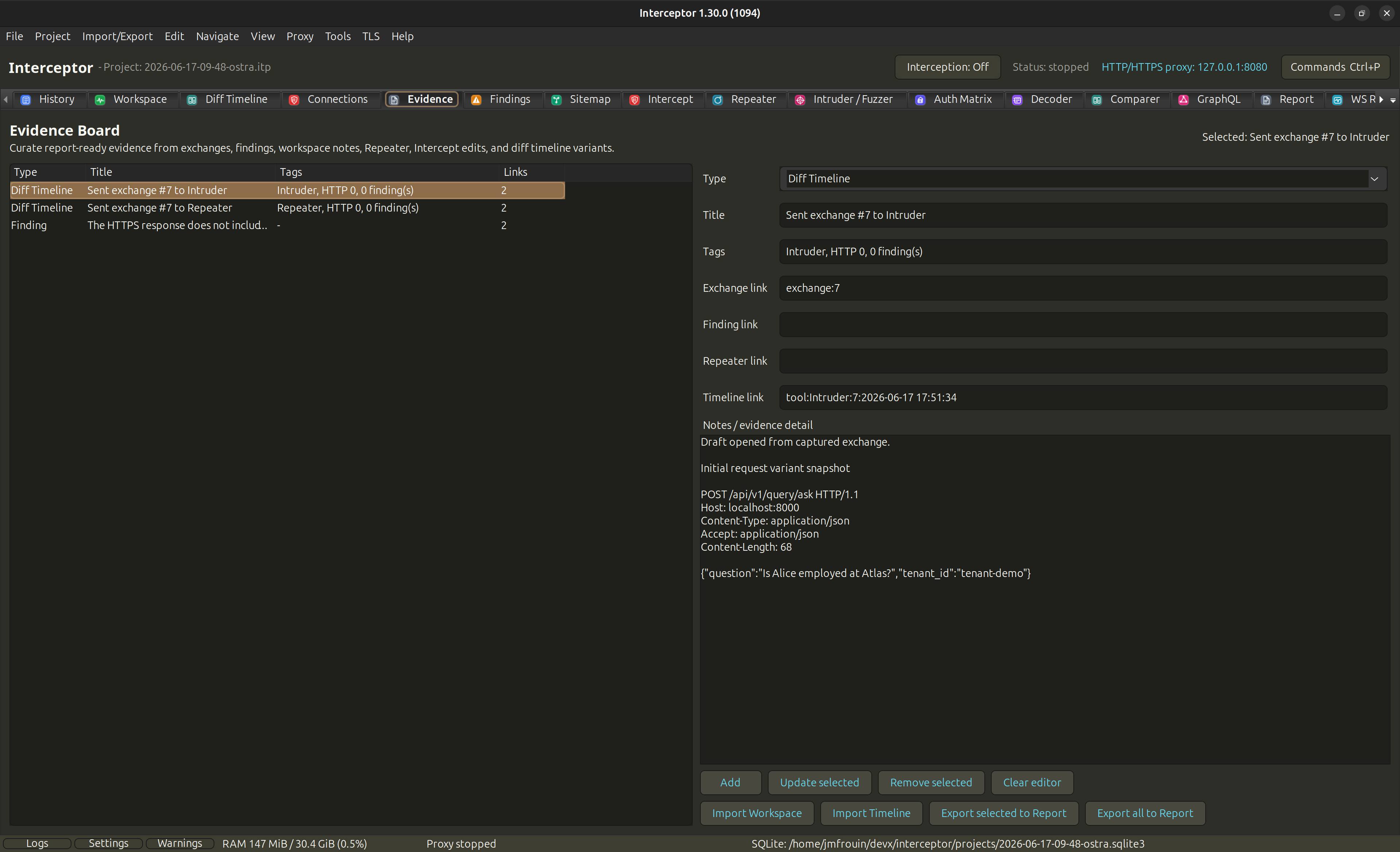1400x852 pixels.
Task: Open the tab list dropdown arrow
Action: pos(1393,100)
